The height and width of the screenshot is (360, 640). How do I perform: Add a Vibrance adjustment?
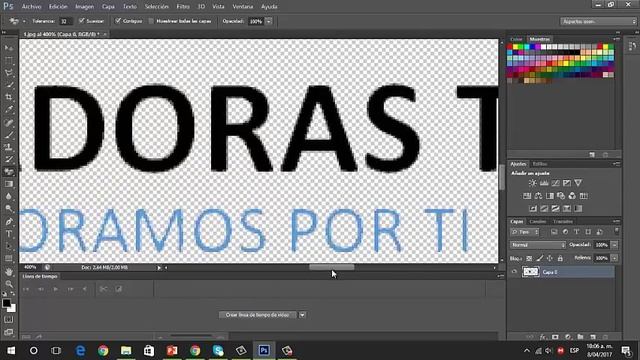pyautogui.click(x=578, y=183)
